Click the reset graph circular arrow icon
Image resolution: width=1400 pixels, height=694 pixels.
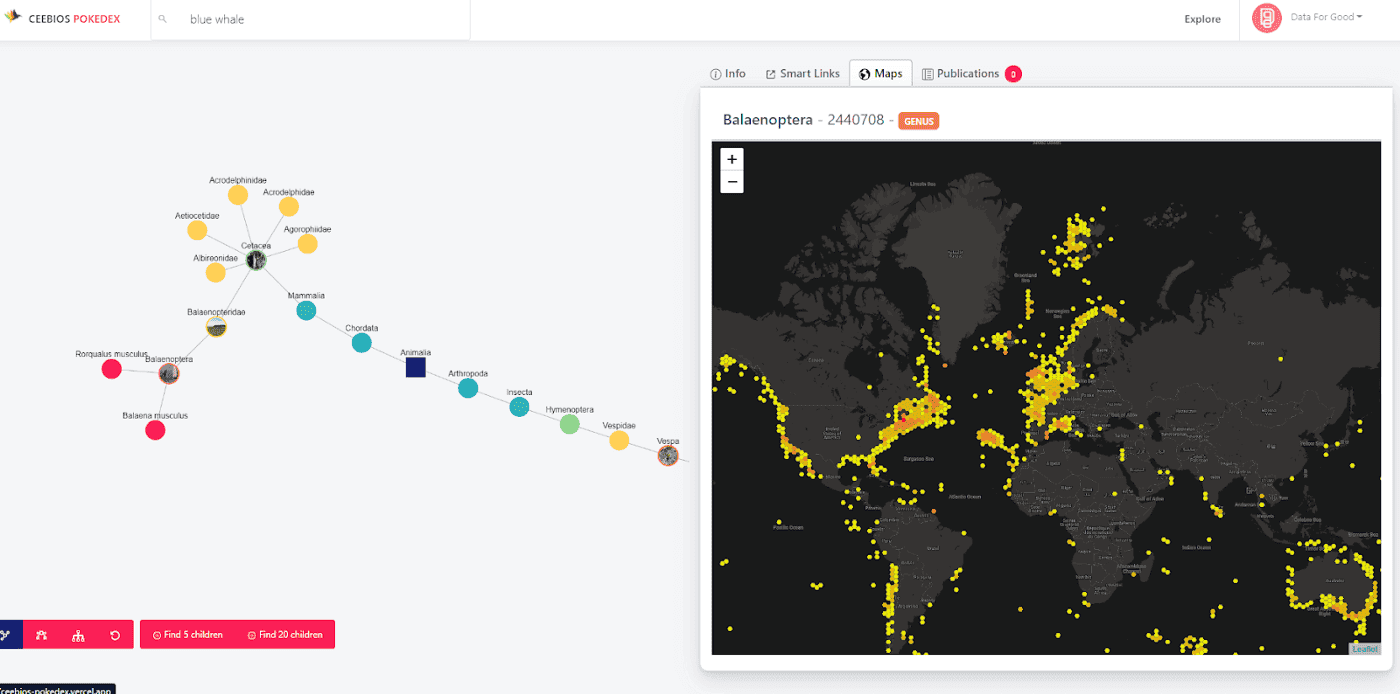[x=115, y=634]
